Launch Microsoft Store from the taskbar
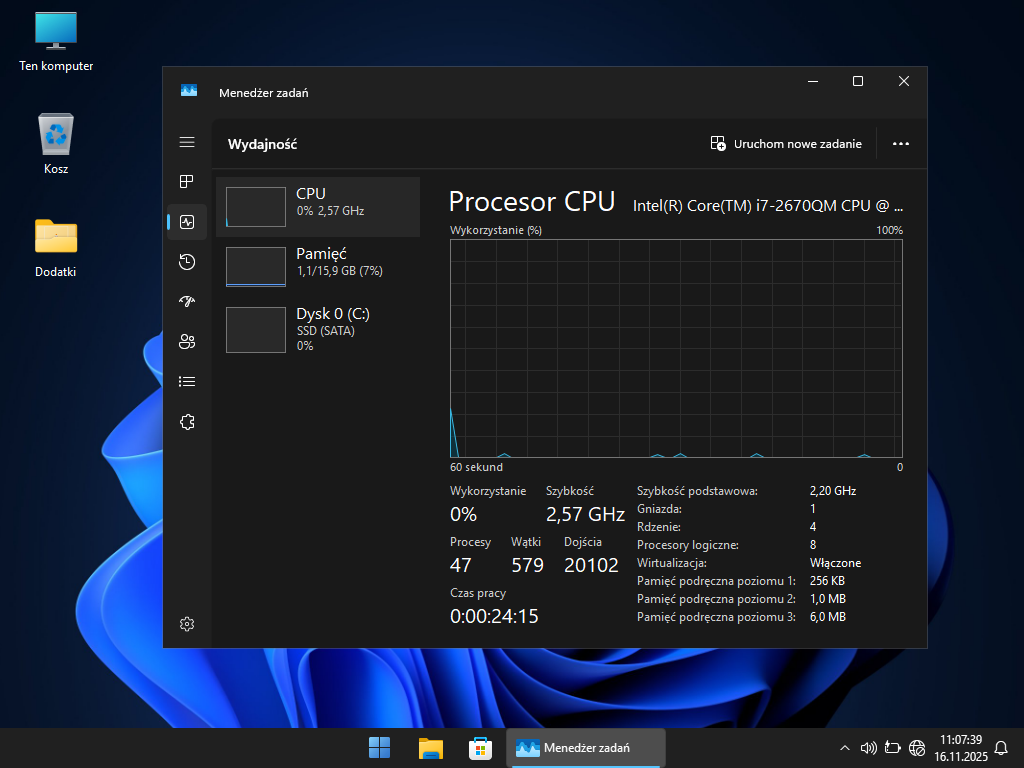1024x768 pixels. click(480, 748)
